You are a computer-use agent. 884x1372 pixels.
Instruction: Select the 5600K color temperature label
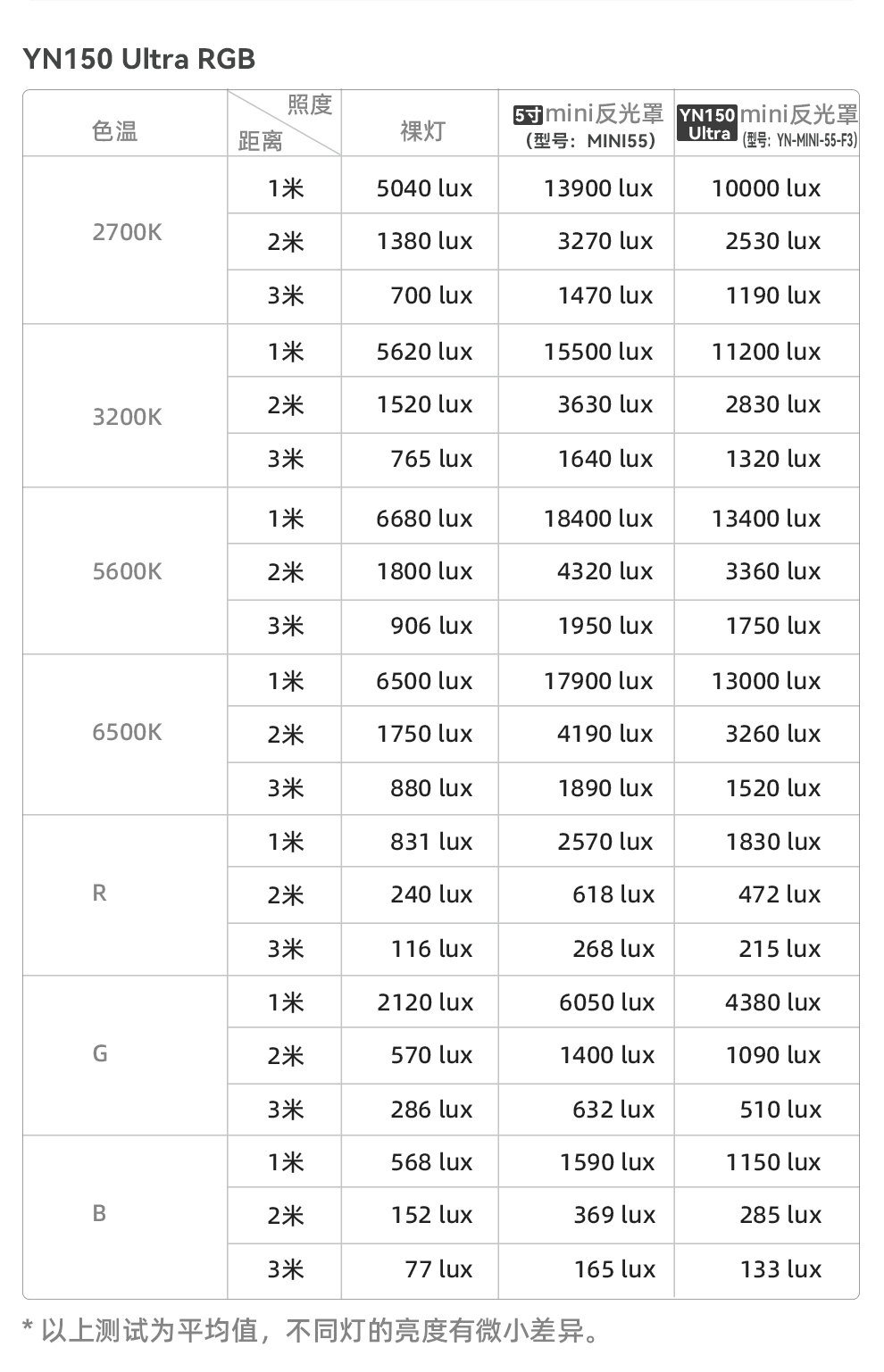click(127, 571)
